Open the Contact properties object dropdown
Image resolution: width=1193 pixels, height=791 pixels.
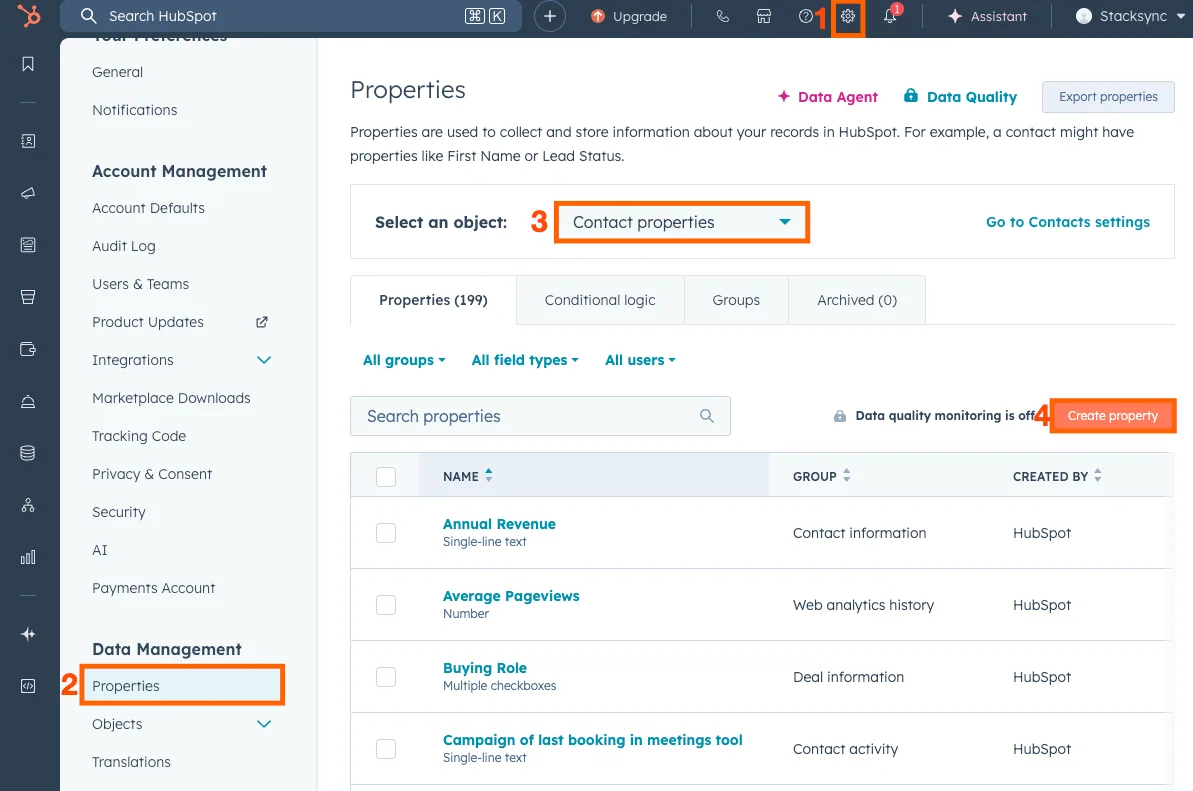(x=682, y=222)
